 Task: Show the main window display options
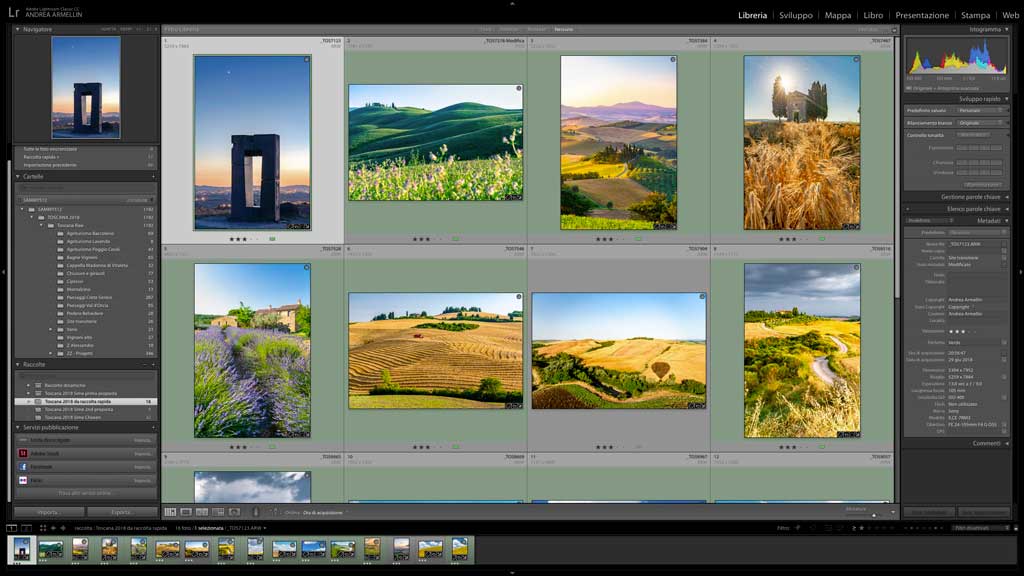coord(12,528)
